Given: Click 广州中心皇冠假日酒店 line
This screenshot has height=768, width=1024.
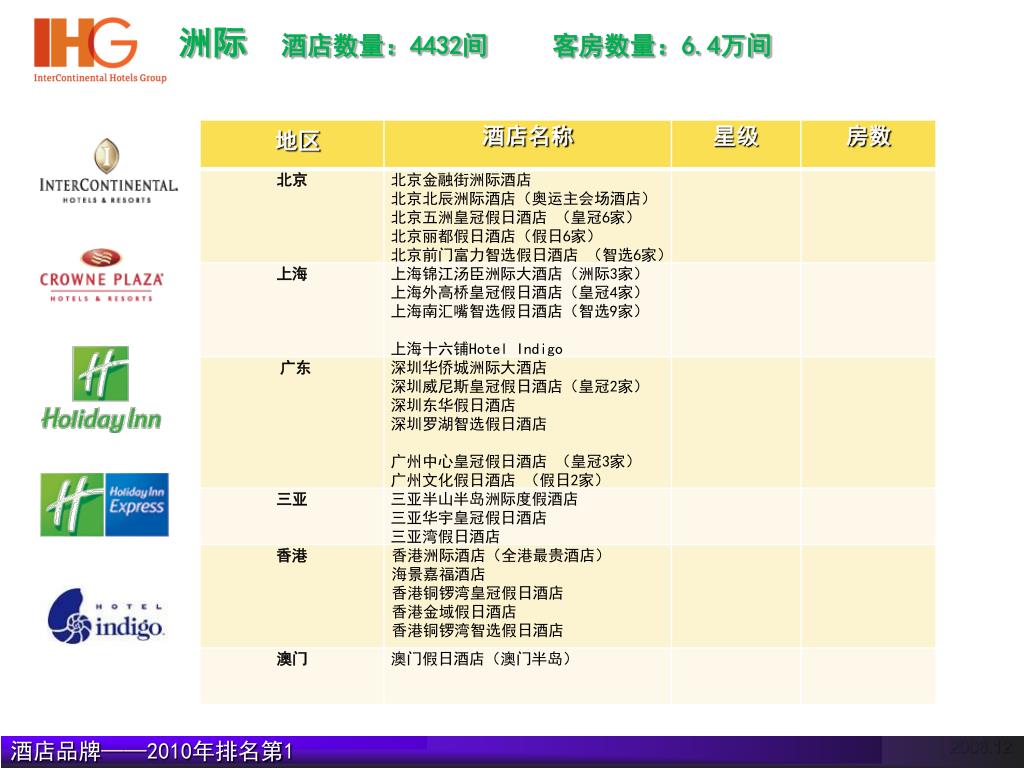Looking at the screenshot, I should tap(513, 462).
